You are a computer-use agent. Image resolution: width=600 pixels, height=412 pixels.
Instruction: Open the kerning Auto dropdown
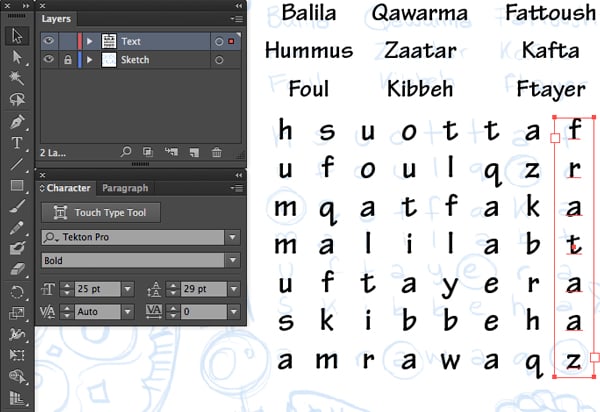click(x=128, y=312)
